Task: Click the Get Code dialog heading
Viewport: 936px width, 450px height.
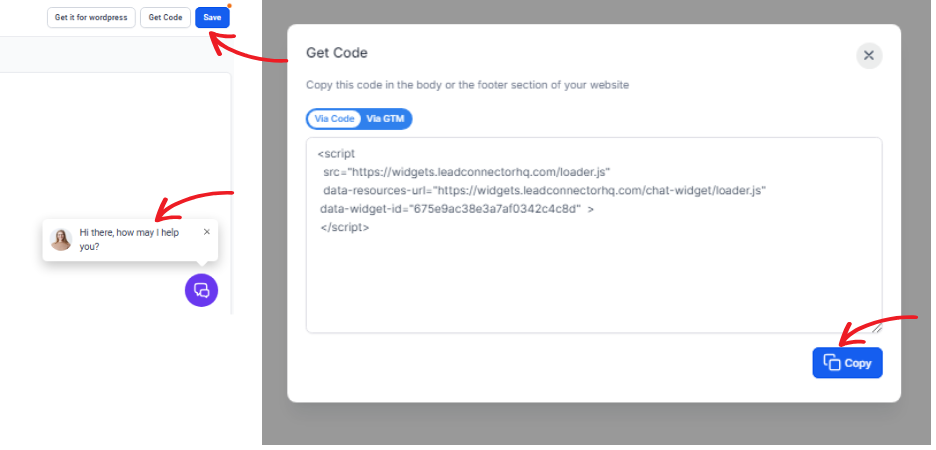Action: (x=337, y=53)
